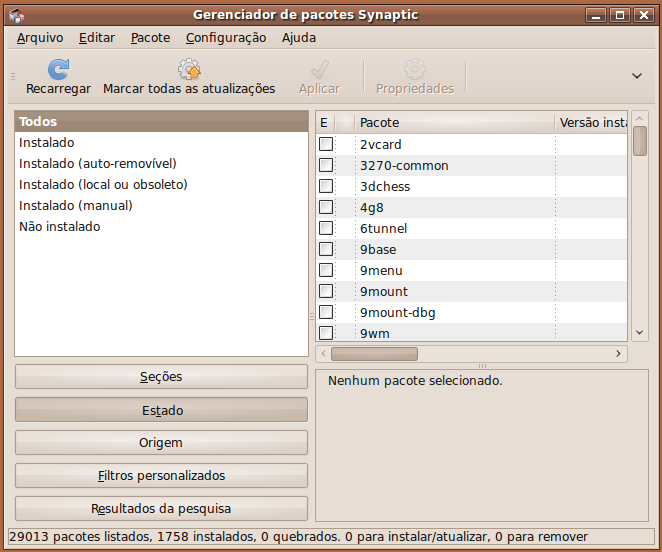The image size is (662, 552).
Task: Toggle the checkbox for 9wm
Action: pyautogui.click(x=326, y=333)
